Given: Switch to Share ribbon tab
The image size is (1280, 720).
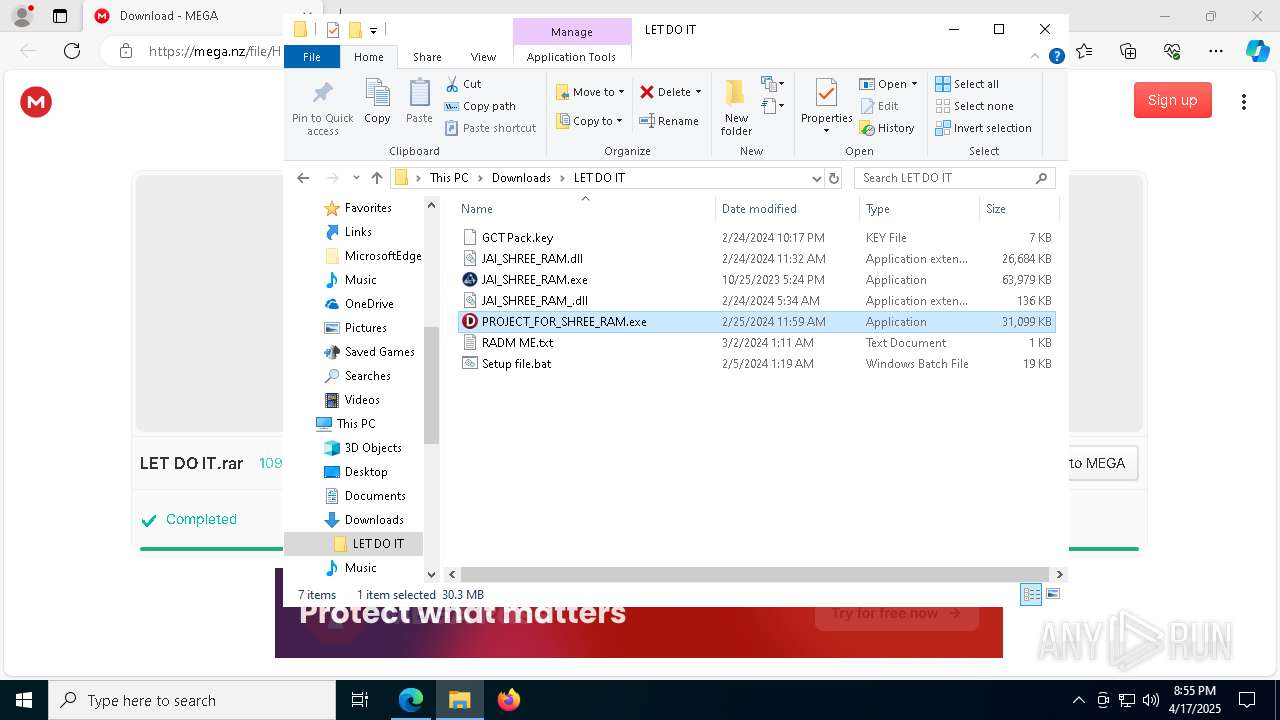Looking at the screenshot, I should pos(427,57).
